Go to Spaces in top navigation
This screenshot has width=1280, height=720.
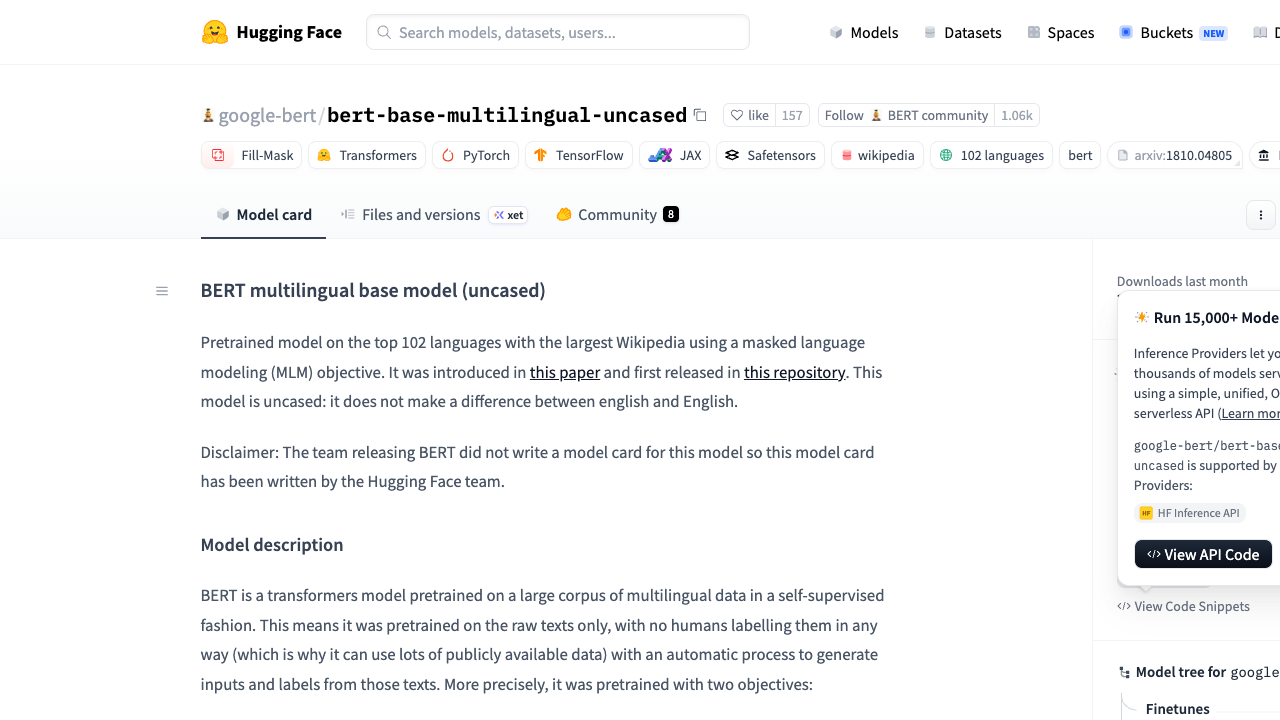pyautogui.click(x=1060, y=33)
